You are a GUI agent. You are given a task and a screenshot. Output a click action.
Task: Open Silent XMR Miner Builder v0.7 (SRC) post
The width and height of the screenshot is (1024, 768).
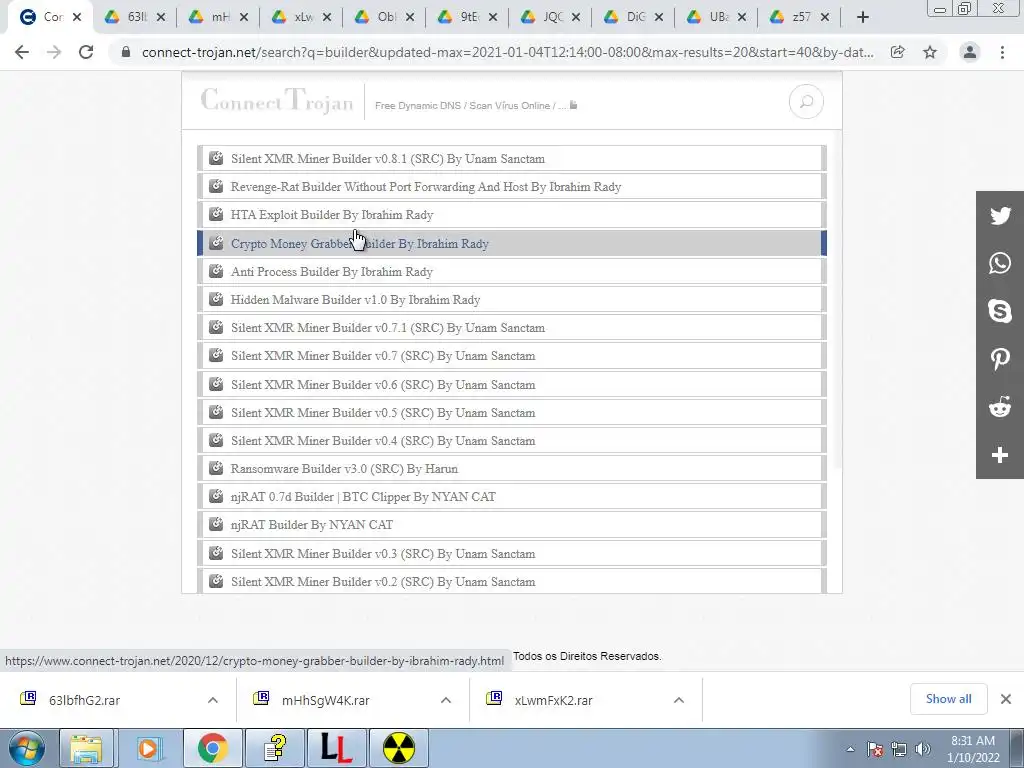512,356
